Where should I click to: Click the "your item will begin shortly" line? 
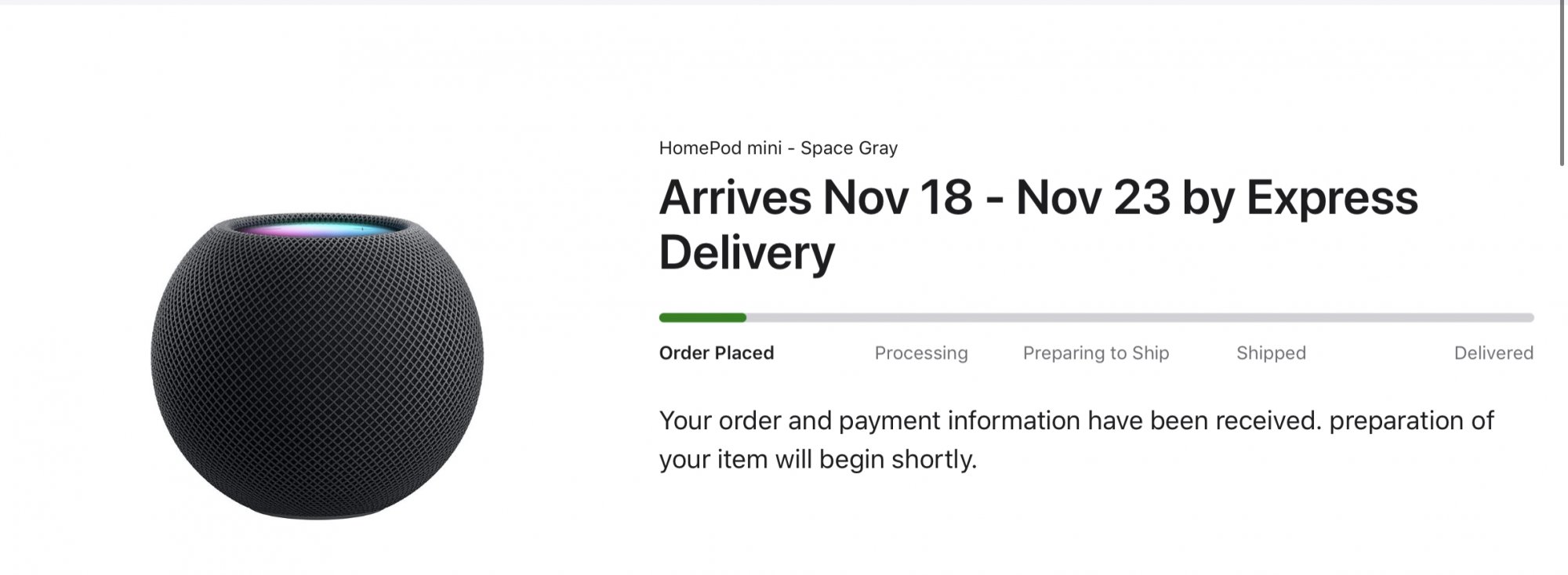(818, 459)
